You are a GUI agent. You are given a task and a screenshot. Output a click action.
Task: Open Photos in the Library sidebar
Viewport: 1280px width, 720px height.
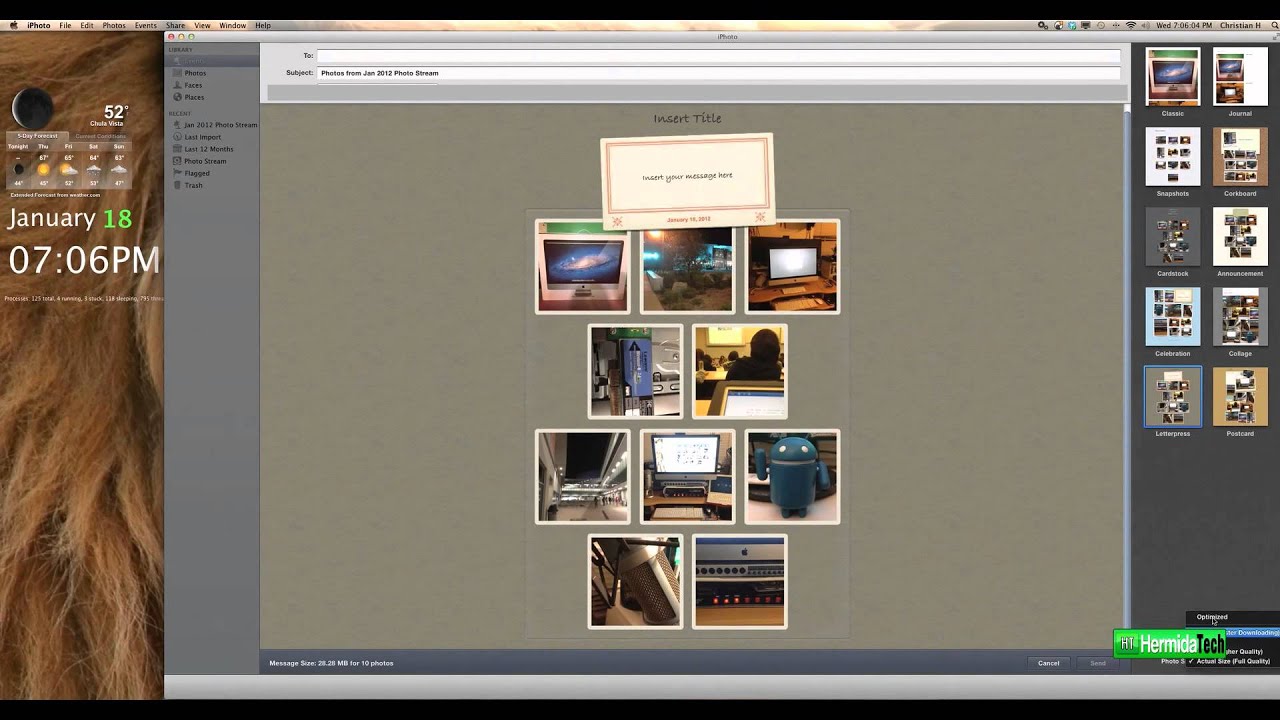pos(195,73)
